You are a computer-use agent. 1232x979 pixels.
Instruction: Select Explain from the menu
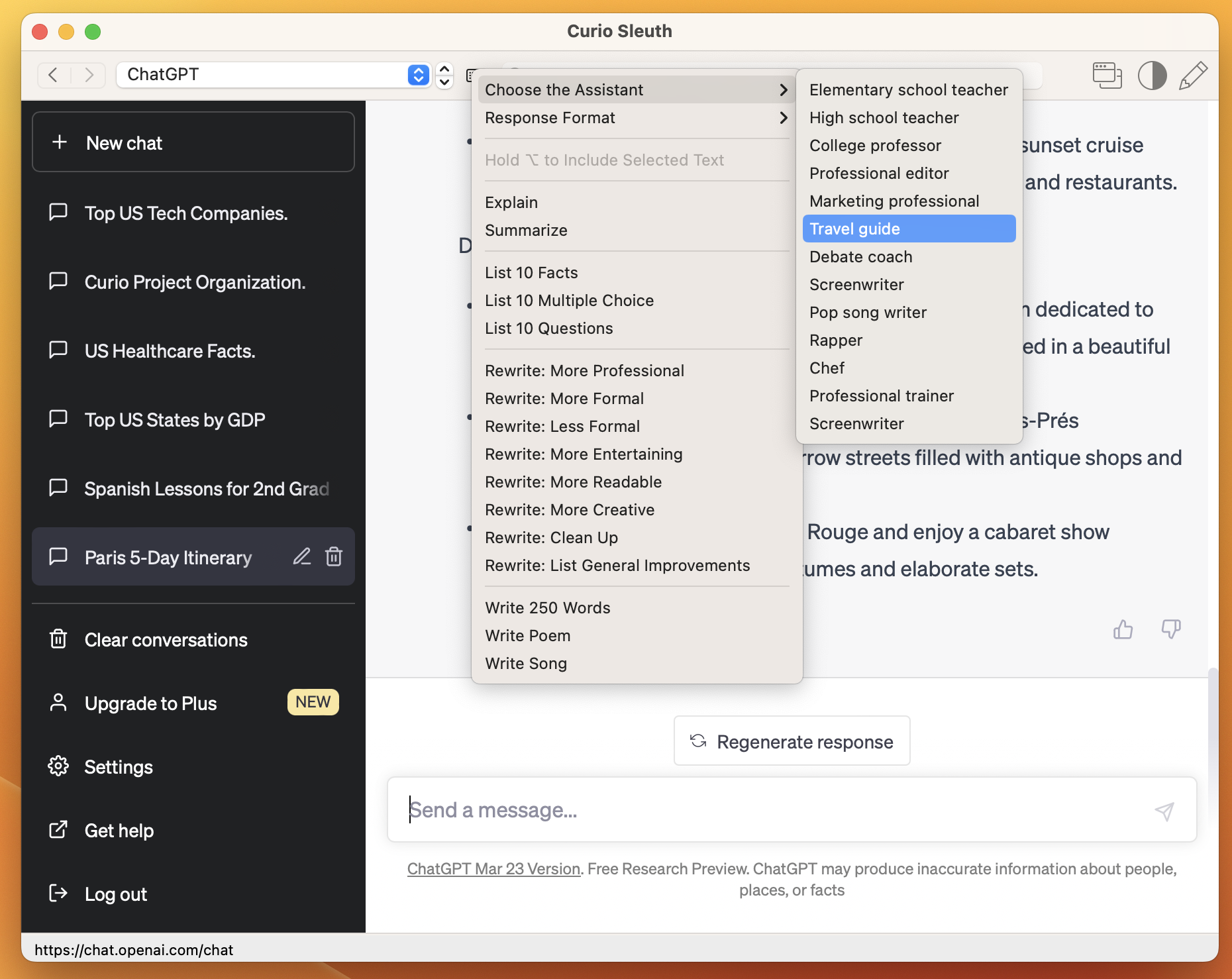637,202
